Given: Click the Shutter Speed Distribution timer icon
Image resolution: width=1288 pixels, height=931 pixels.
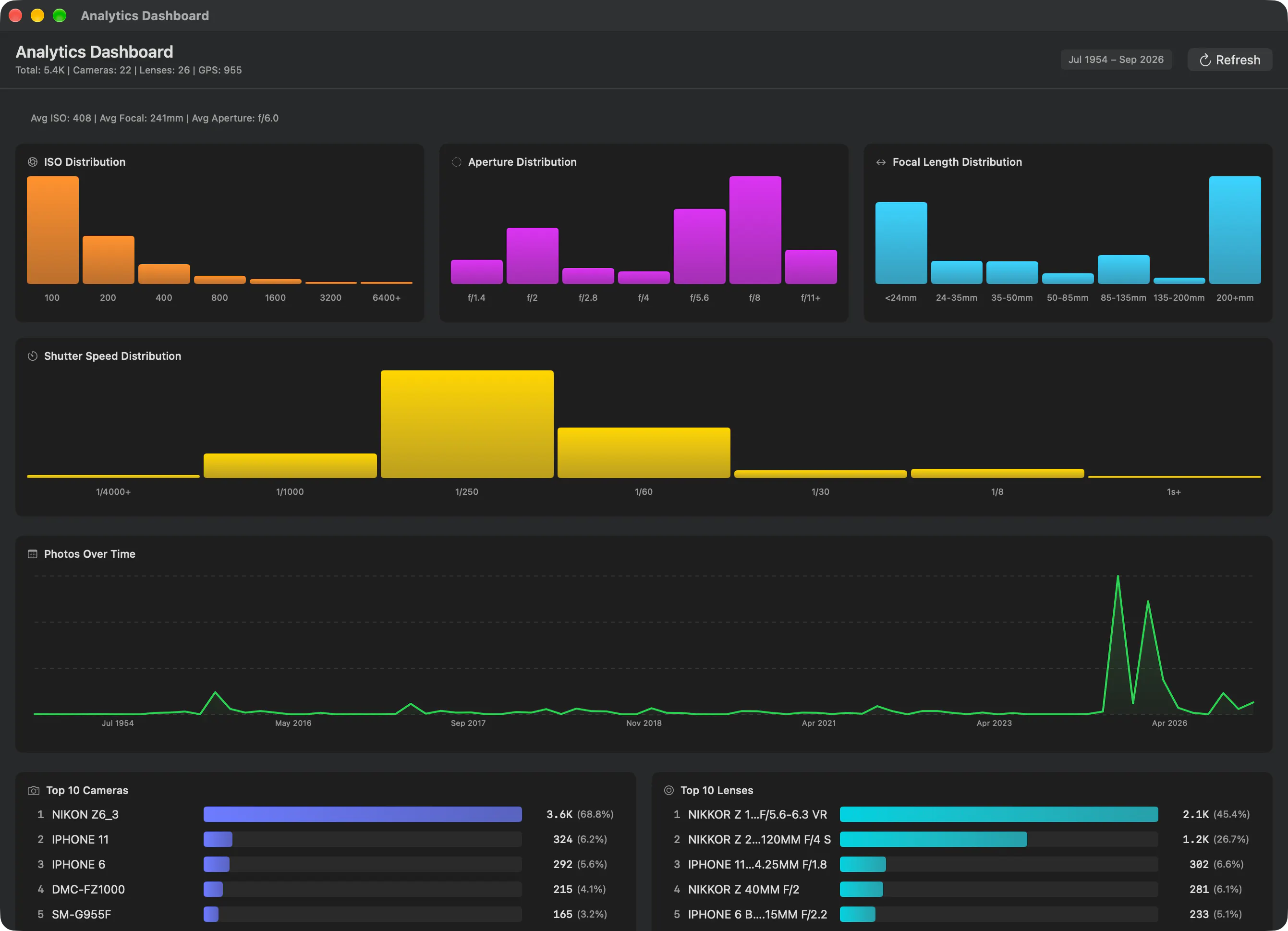Looking at the screenshot, I should pyautogui.click(x=33, y=356).
